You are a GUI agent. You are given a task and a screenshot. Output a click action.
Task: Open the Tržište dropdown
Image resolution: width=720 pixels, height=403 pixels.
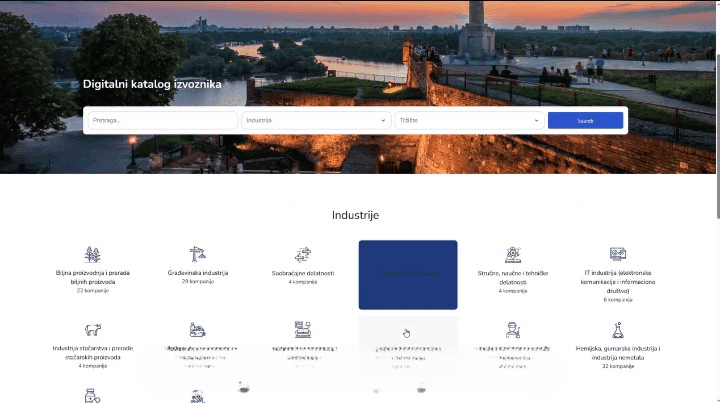469,120
